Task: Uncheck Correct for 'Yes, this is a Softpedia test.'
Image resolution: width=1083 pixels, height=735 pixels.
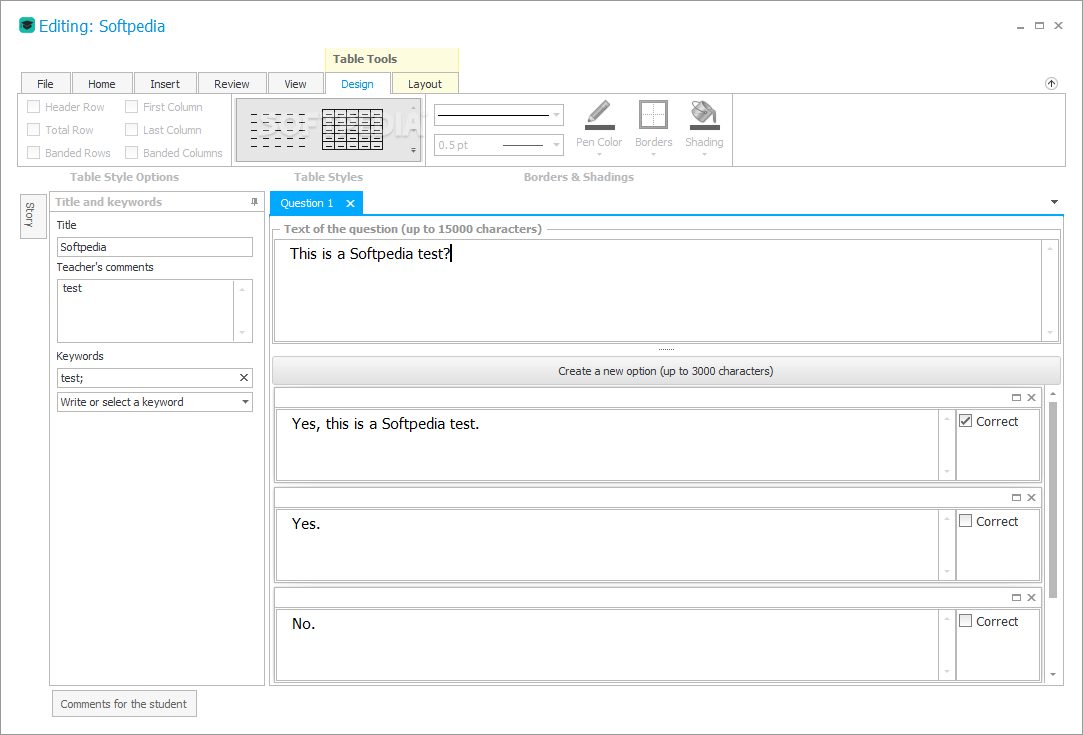Action: coord(966,421)
